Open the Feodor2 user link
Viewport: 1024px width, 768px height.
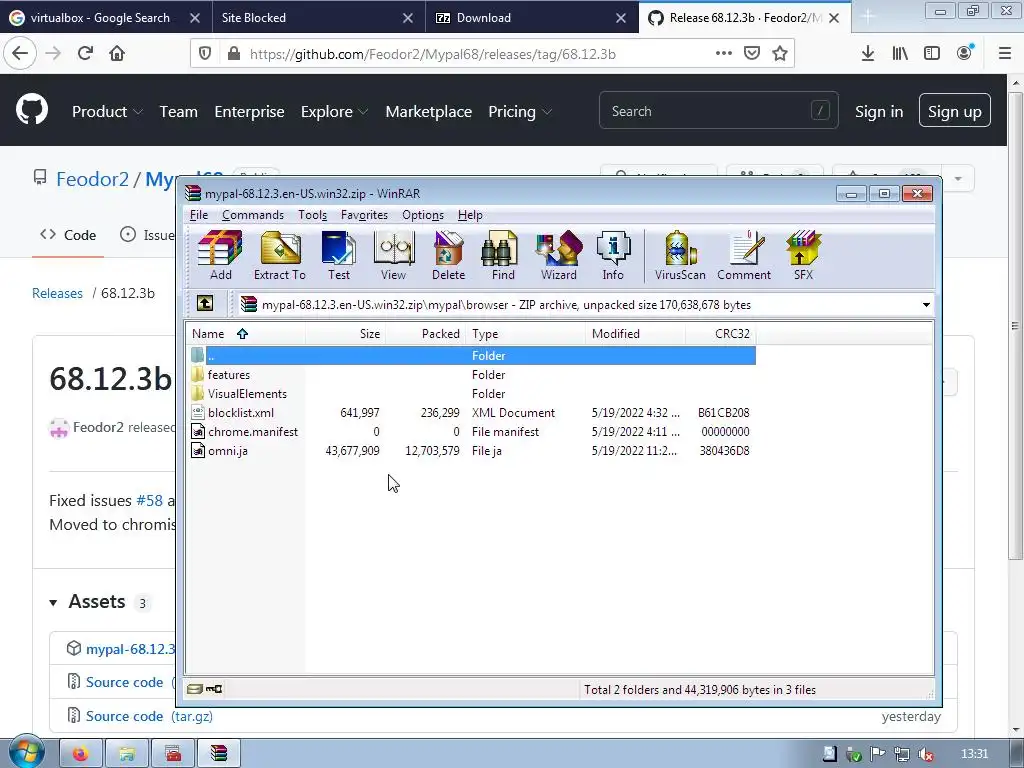[x=92, y=179]
